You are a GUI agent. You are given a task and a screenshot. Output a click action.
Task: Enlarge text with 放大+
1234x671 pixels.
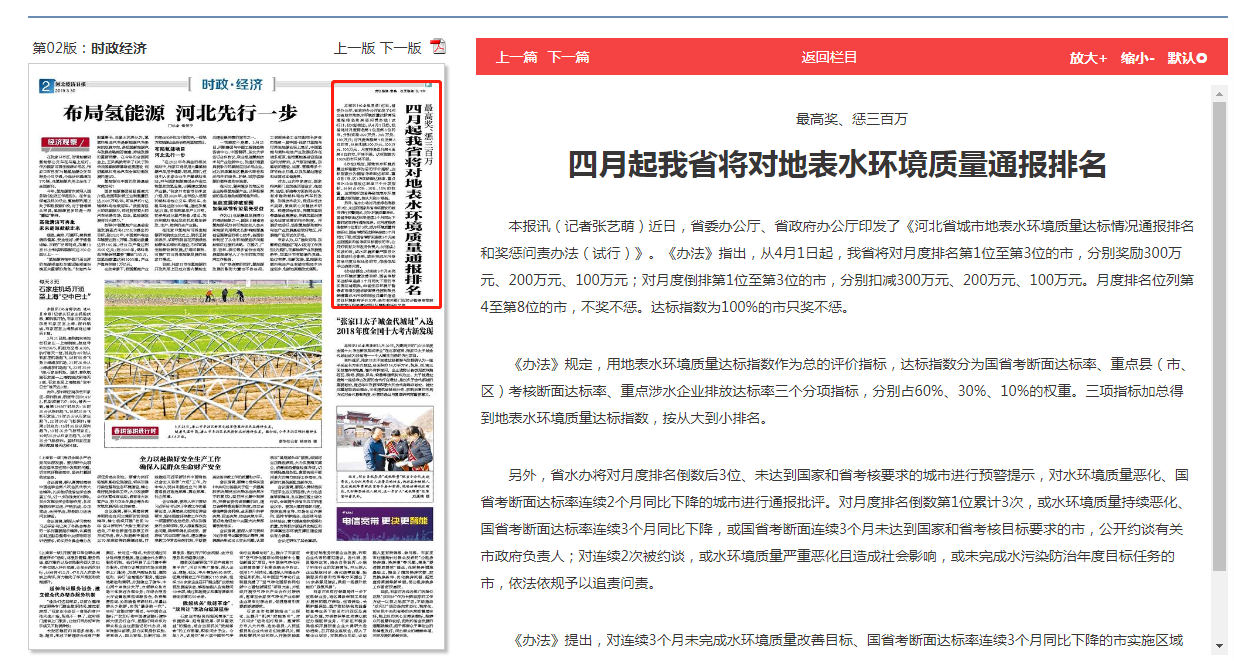point(1088,58)
